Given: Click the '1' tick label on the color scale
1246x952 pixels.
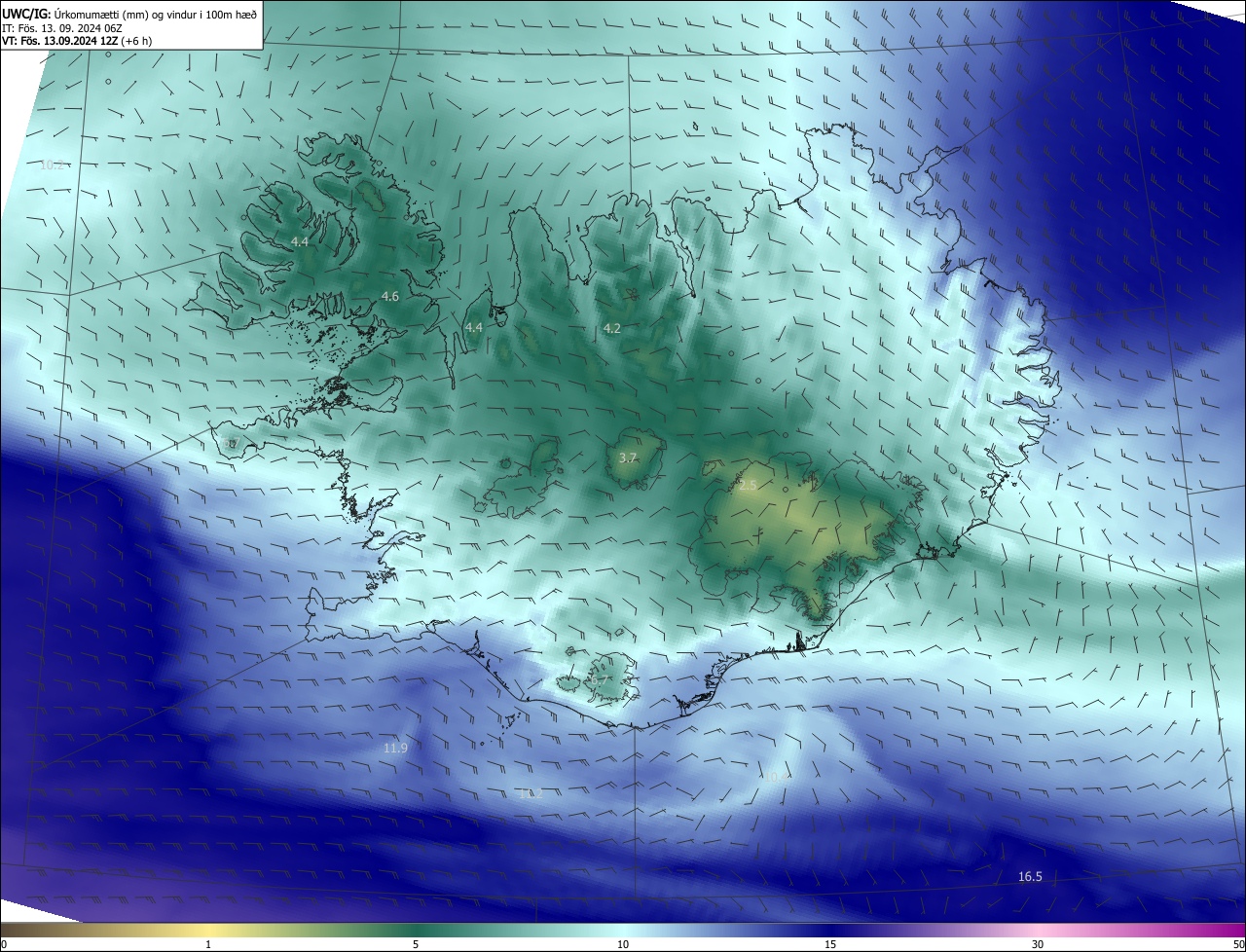Looking at the screenshot, I should (x=208, y=944).
